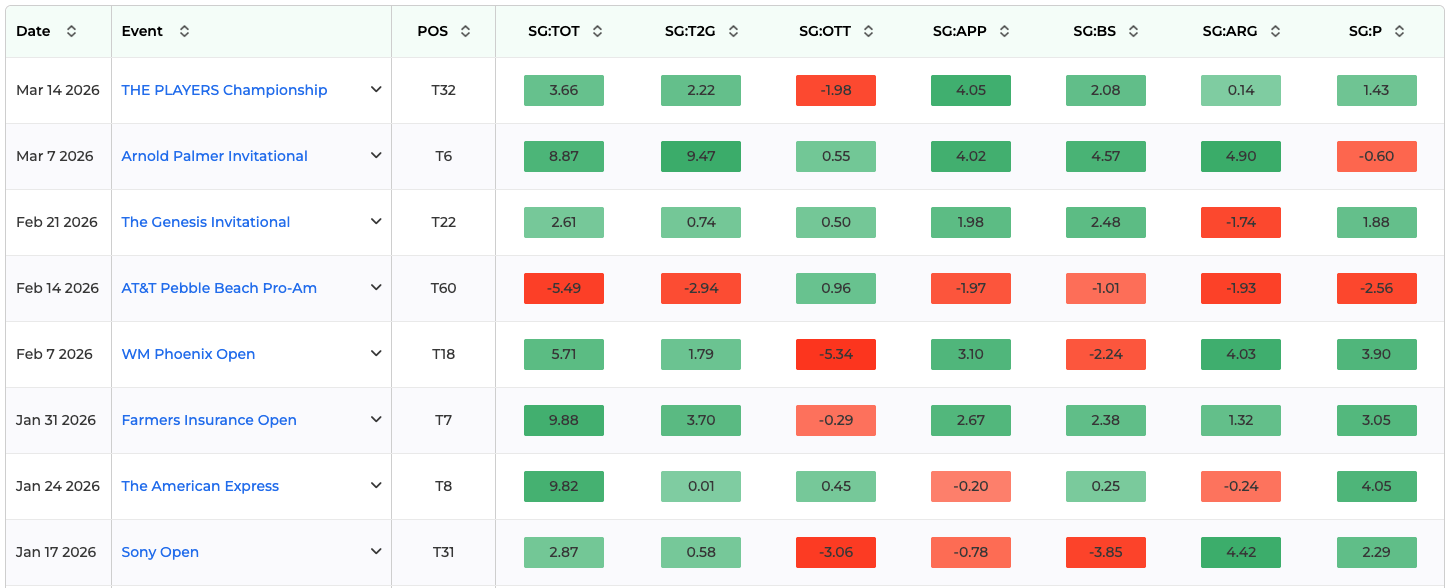Open The American Express event link
Screen dimensions: 1452x588
coord(200,486)
